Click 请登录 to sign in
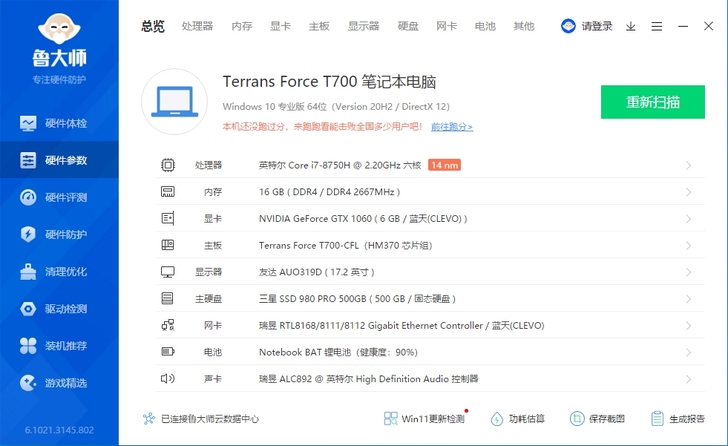Image resolution: width=728 pixels, height=446 pixels. coord(588,26)
